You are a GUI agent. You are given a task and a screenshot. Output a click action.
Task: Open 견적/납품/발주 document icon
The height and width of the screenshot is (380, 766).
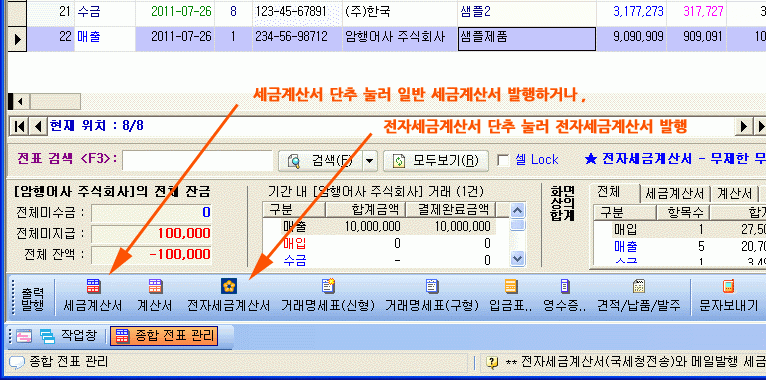pyautogui.click(x=638, y=296)
